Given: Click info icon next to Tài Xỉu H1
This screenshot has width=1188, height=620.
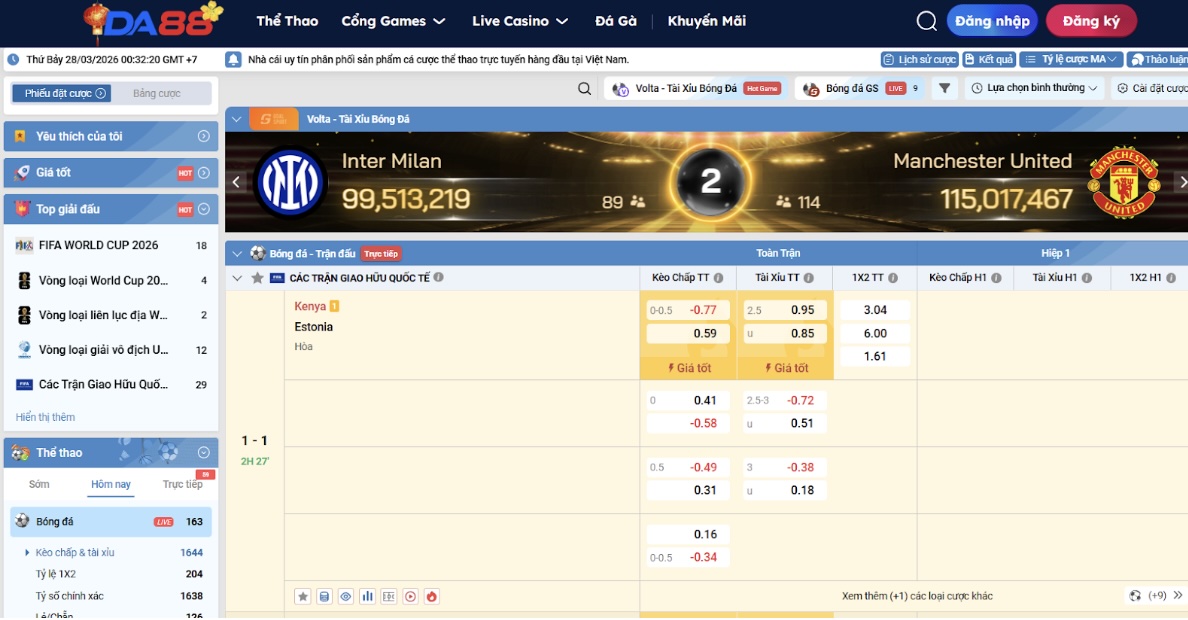Looking at the screenshot, I should tap(1086, 278).
